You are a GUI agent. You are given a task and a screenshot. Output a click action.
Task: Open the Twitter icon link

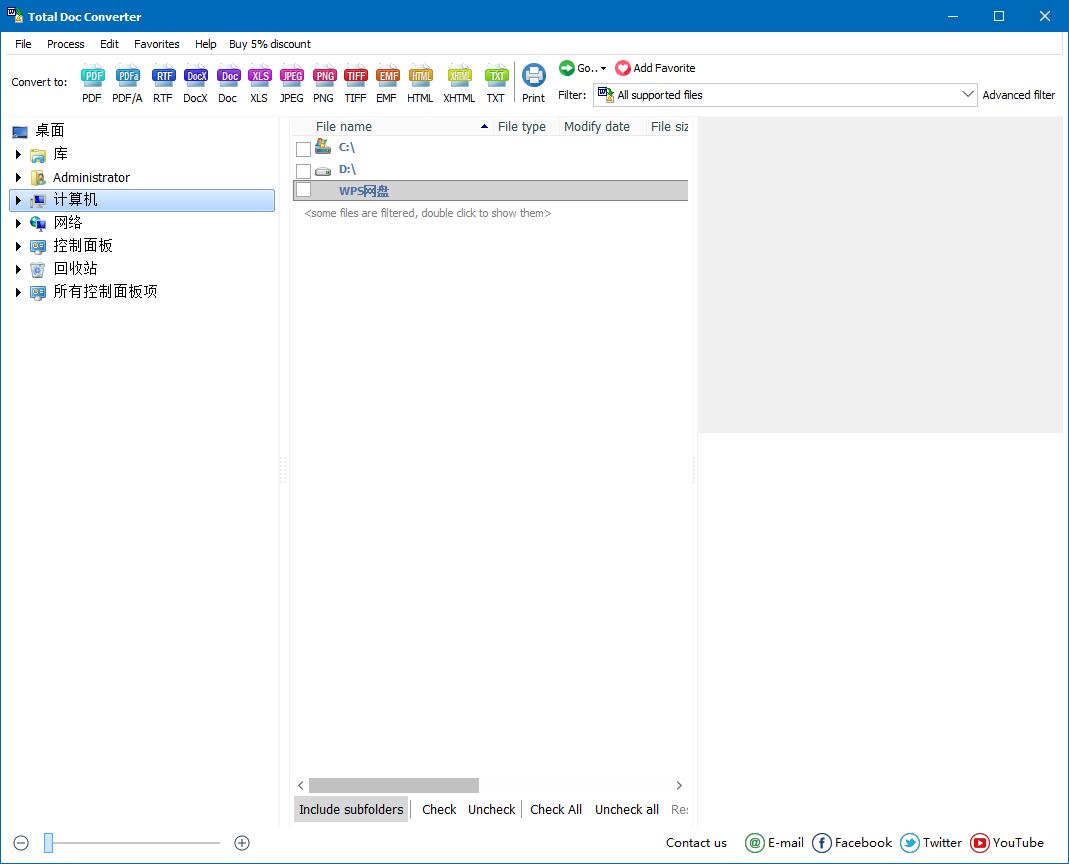tap(910, 843)
